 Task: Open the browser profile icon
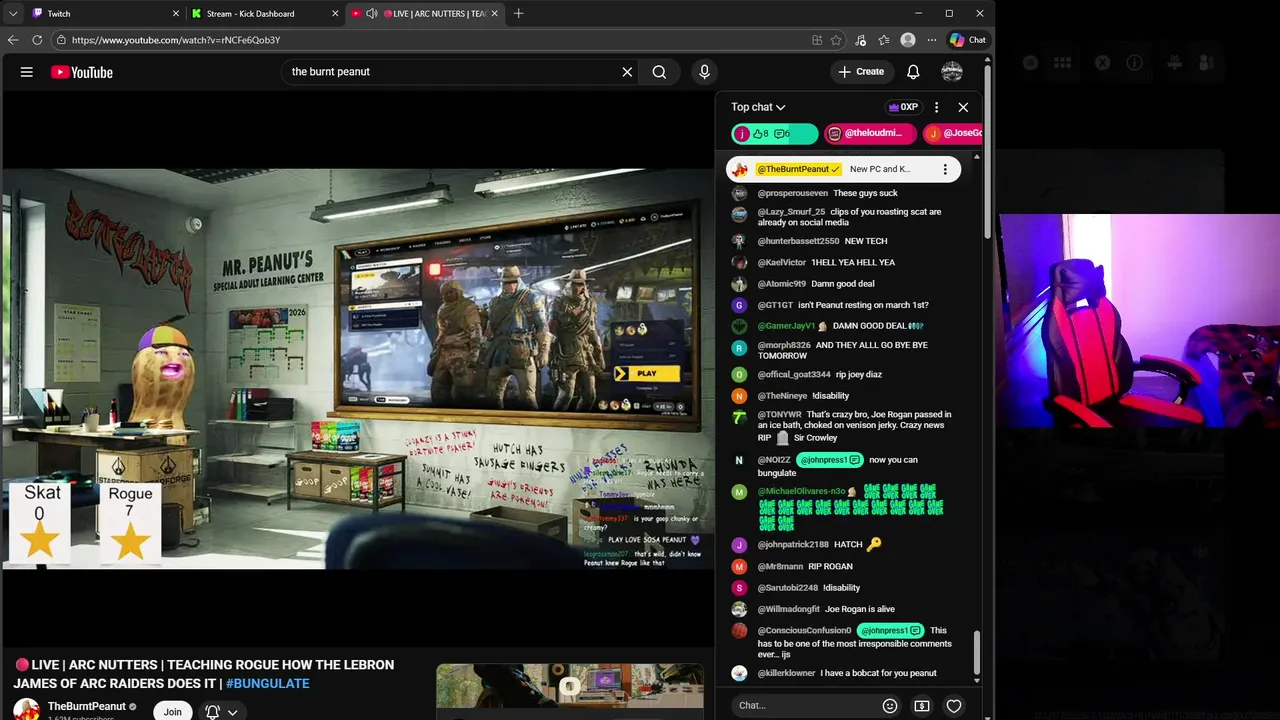(x=908, y=40)
